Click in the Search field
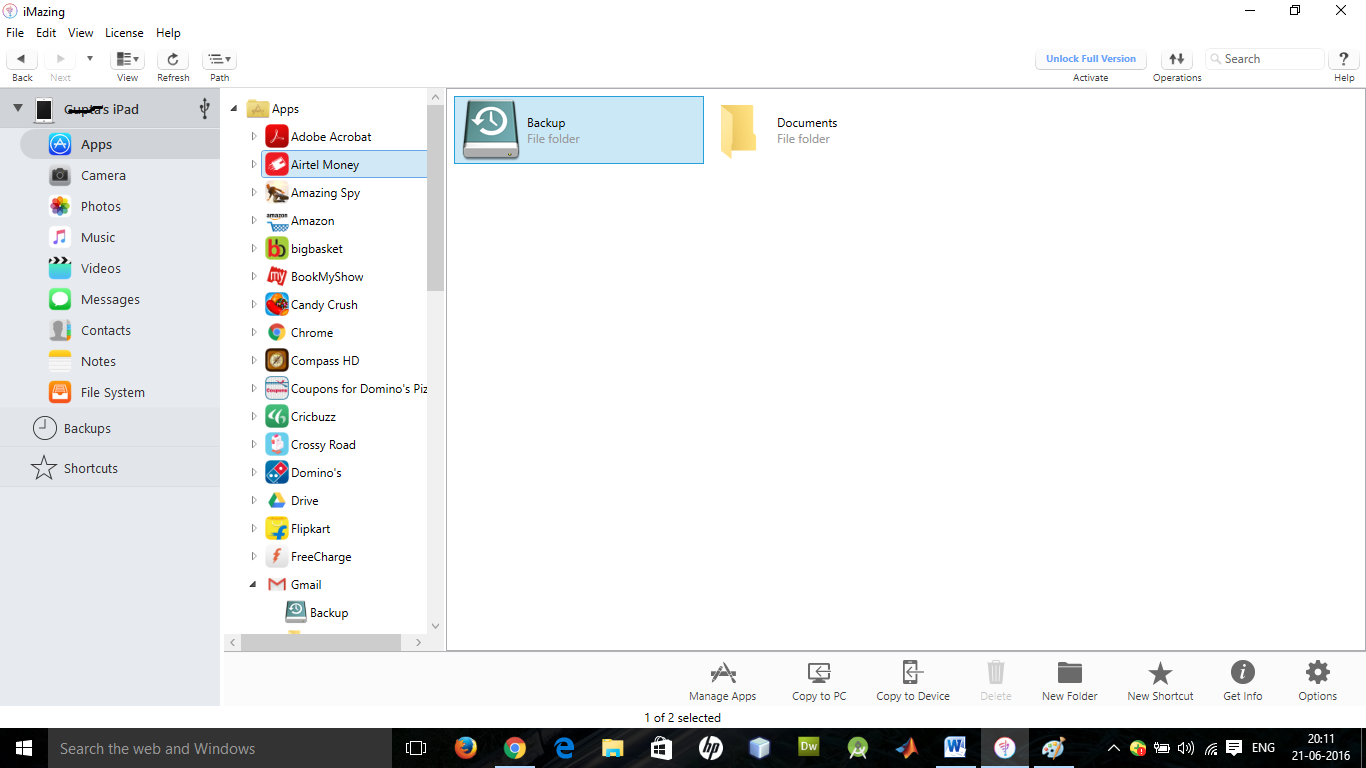The image size is (1366, 768). click(x=1265, y=59)
